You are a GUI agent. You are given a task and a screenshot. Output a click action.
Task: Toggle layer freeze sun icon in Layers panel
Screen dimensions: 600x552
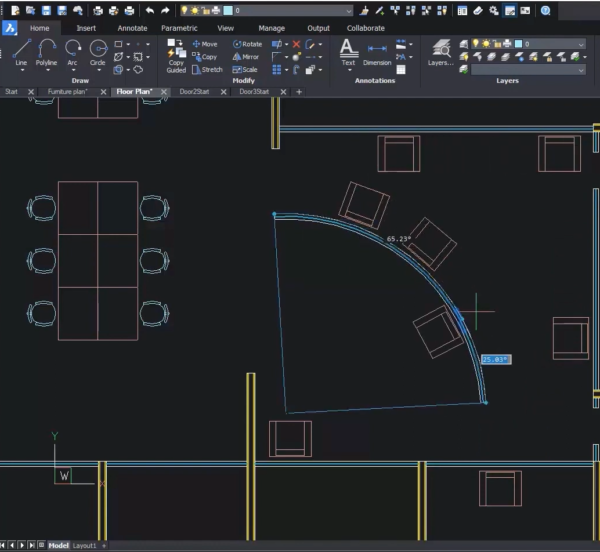coord(487,44)
